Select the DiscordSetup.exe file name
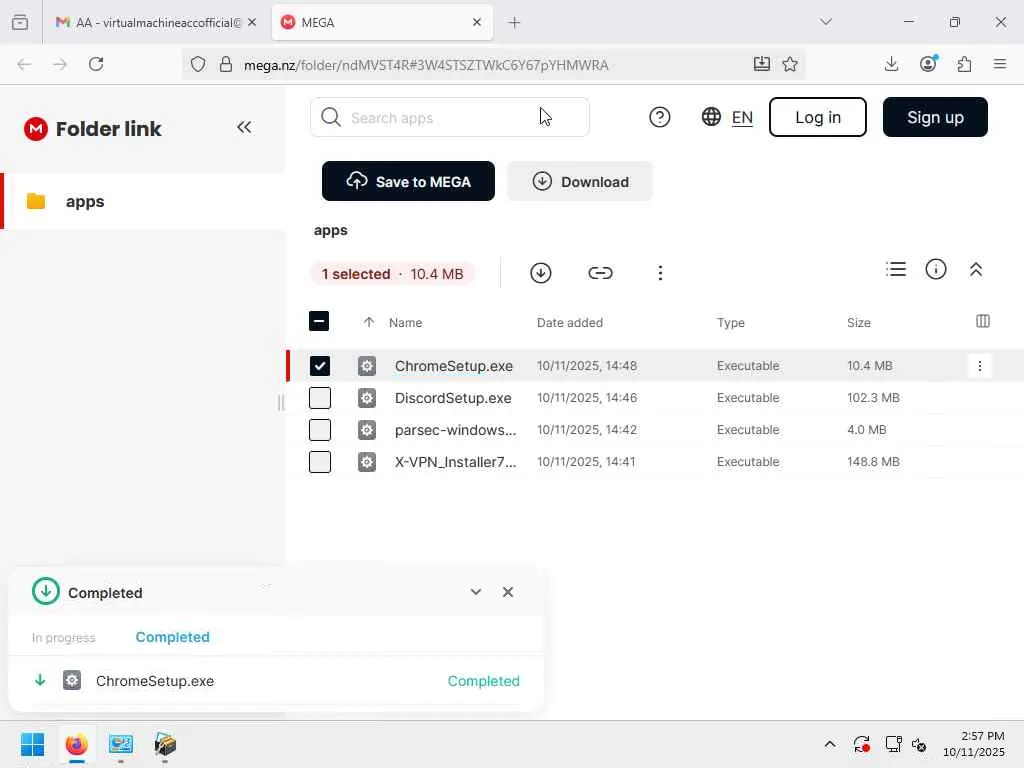This screenshot has width=1024, height=768. click(453, 398)
